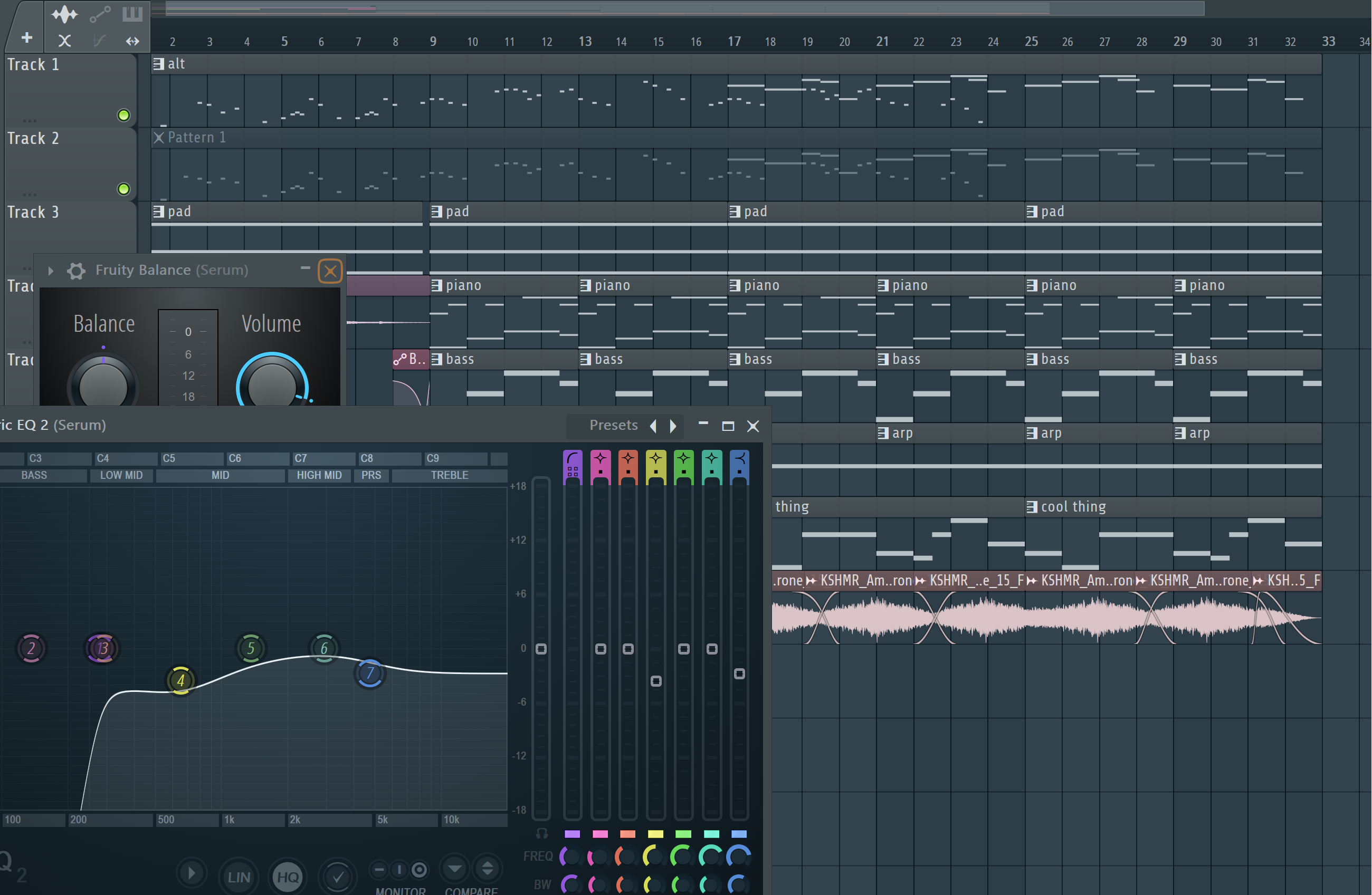Select EQ band node 4
Screen dimensions: 1372x895
click(x=180, y=681)
